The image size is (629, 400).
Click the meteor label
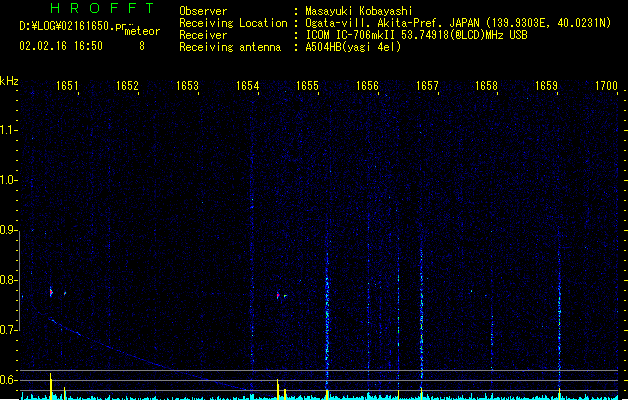(x=142, y=31)
